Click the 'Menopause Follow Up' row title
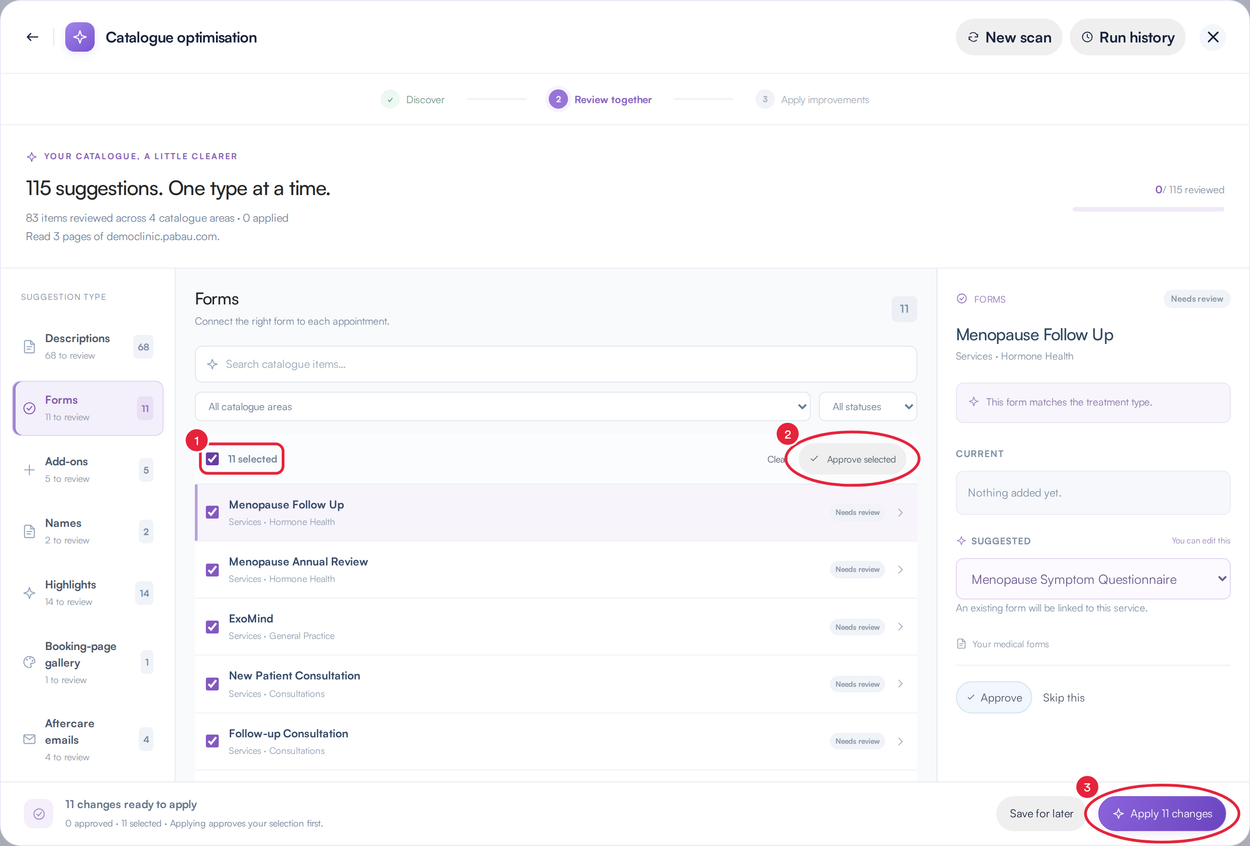Screen dimensions: 1250x846 (x=286, y=505)
